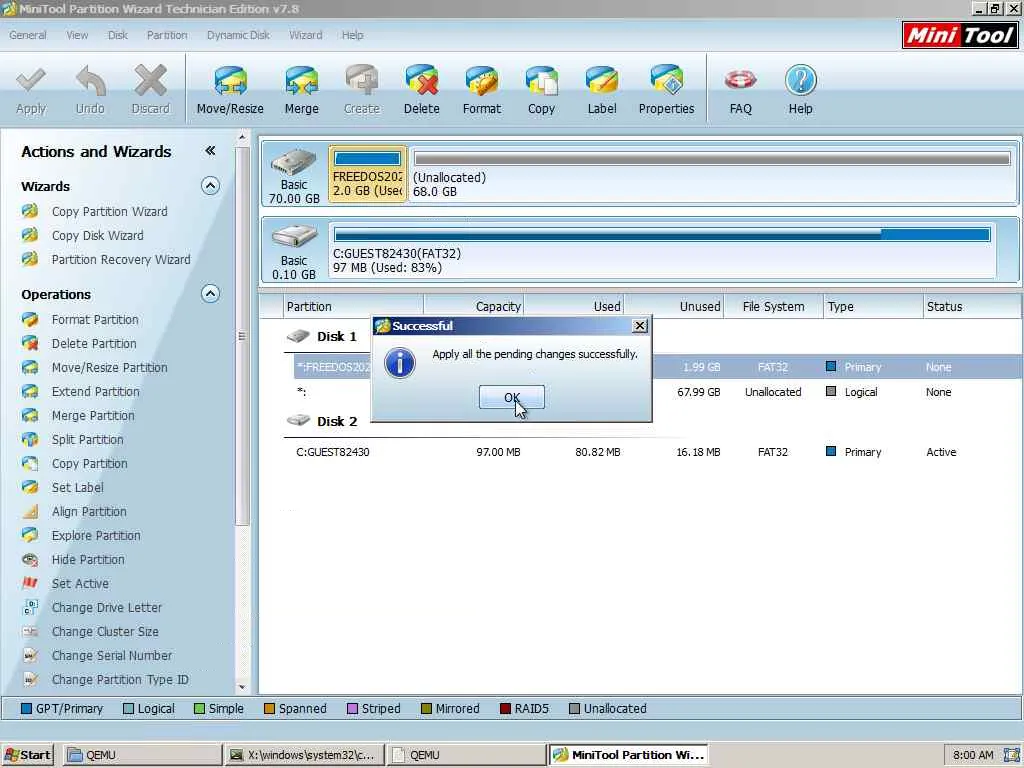Select the 68.0 GB Unallocated block
Screen dimensions: 1024x768
point(712,174)
